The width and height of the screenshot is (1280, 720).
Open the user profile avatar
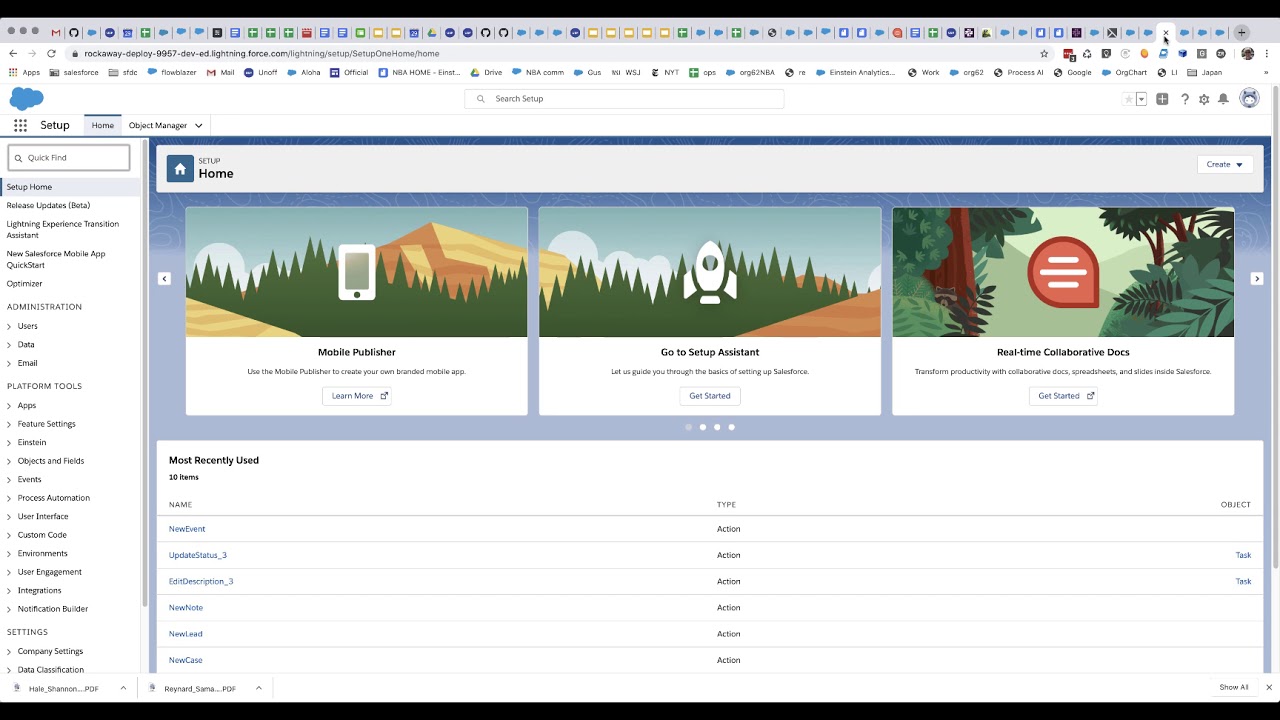pos(1249,98)
